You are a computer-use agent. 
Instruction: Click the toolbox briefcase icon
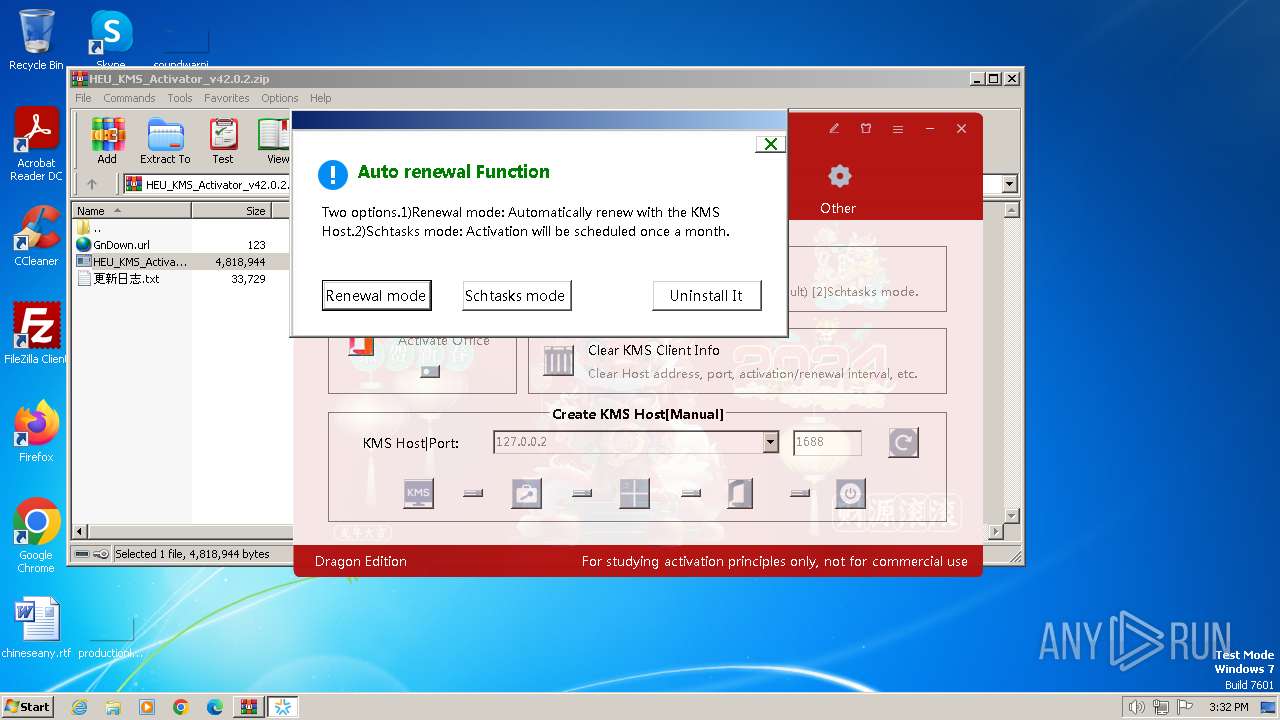coord(526,493)
